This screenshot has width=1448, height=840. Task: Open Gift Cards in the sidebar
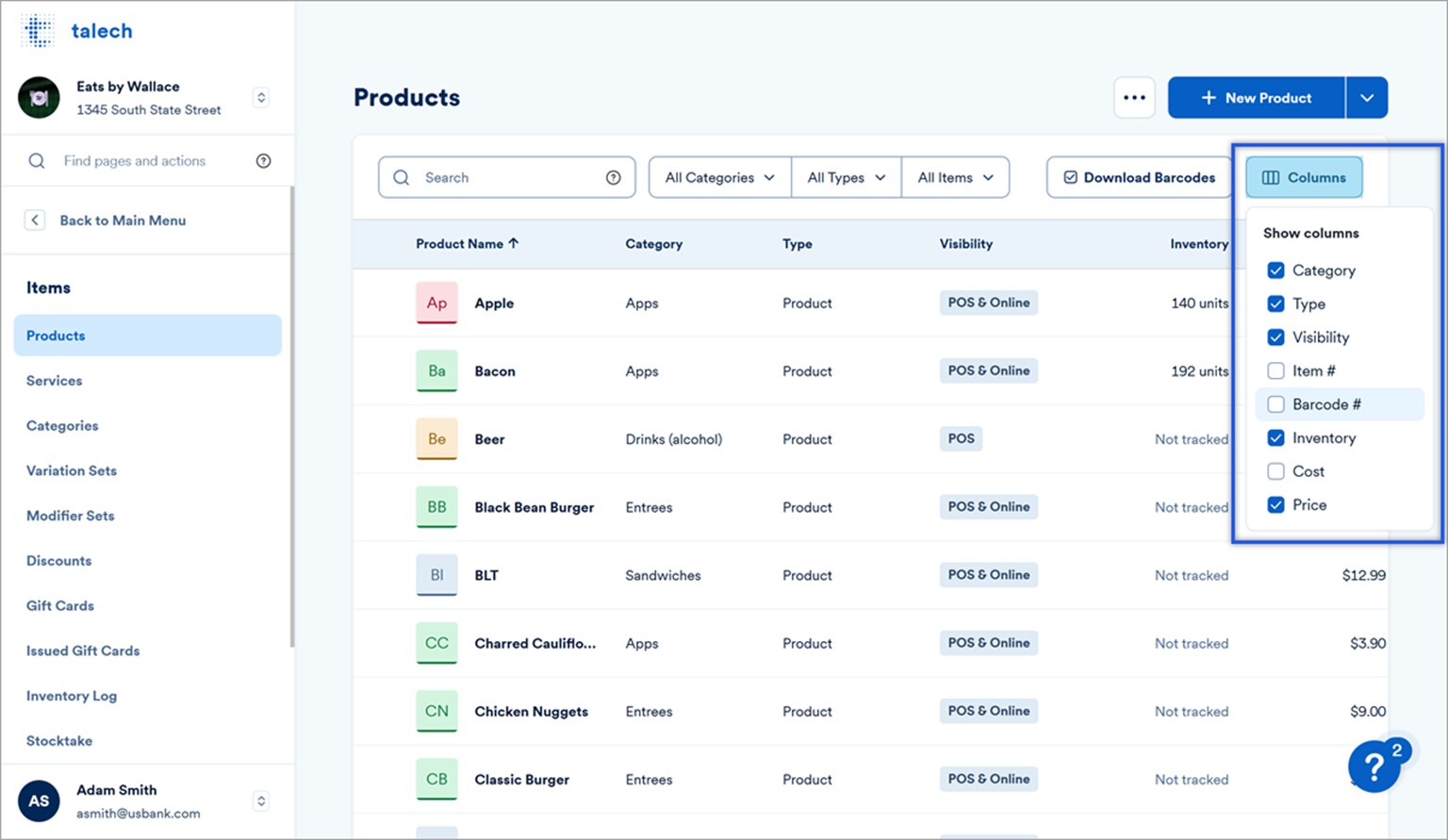click(60, 606)
